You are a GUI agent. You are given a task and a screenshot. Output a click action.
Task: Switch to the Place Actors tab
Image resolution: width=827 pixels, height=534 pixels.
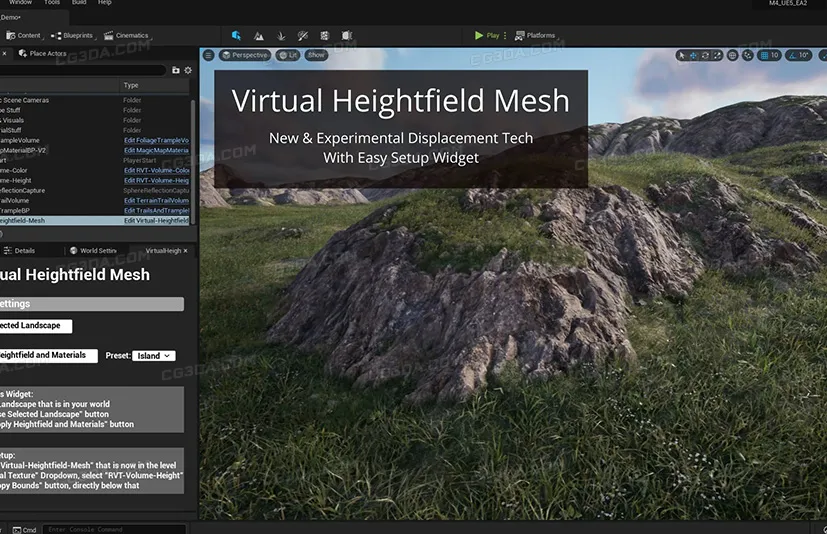[42, 53]
